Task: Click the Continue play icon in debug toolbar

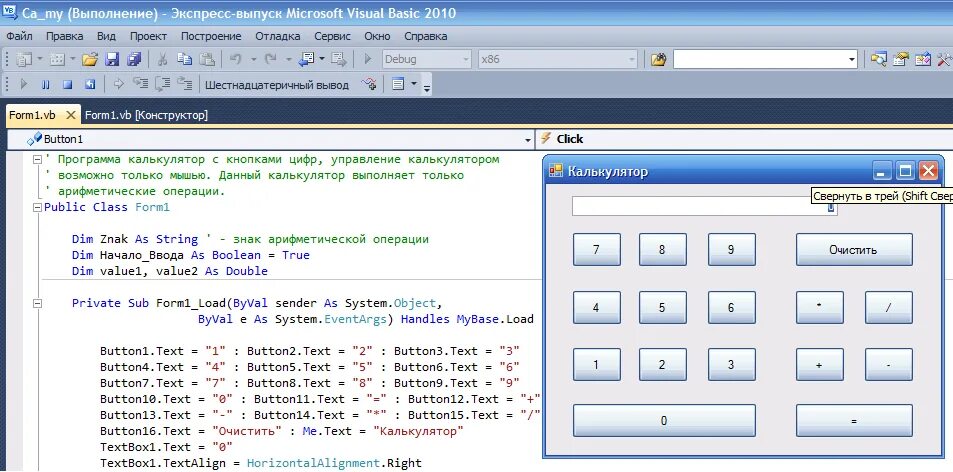Action: tap(24, 84)
